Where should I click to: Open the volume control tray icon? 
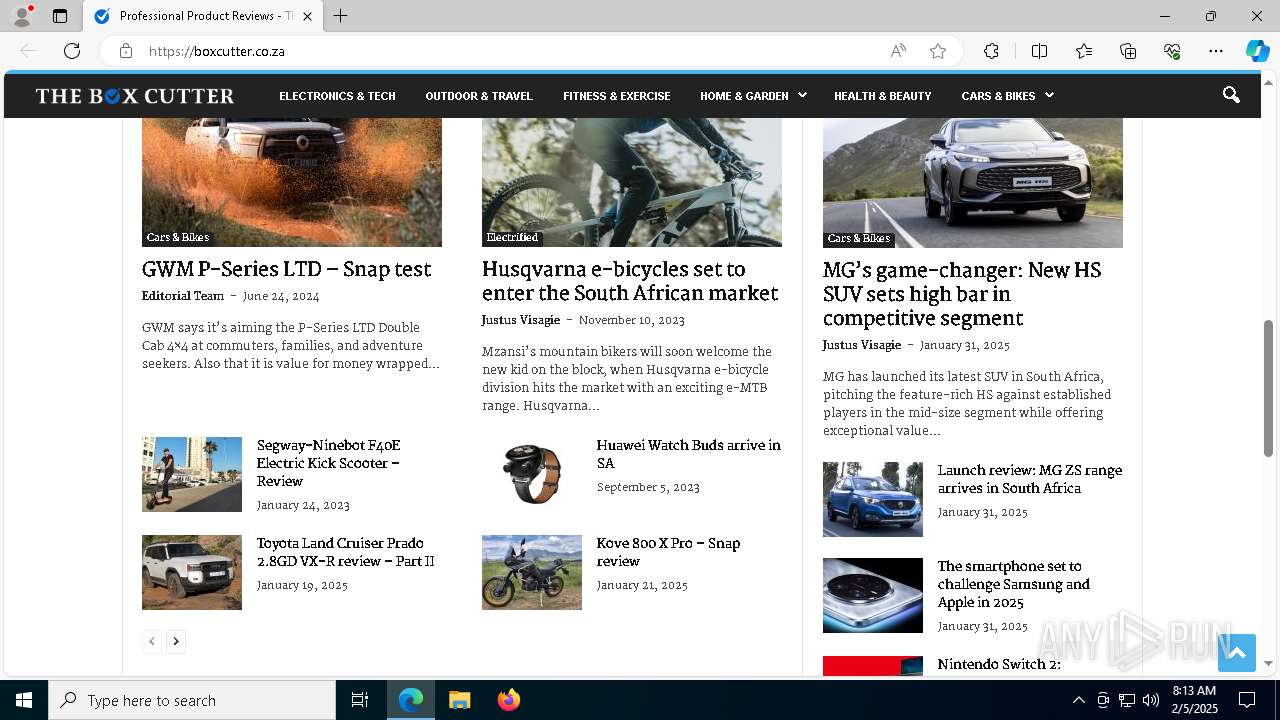point(1151,700)
